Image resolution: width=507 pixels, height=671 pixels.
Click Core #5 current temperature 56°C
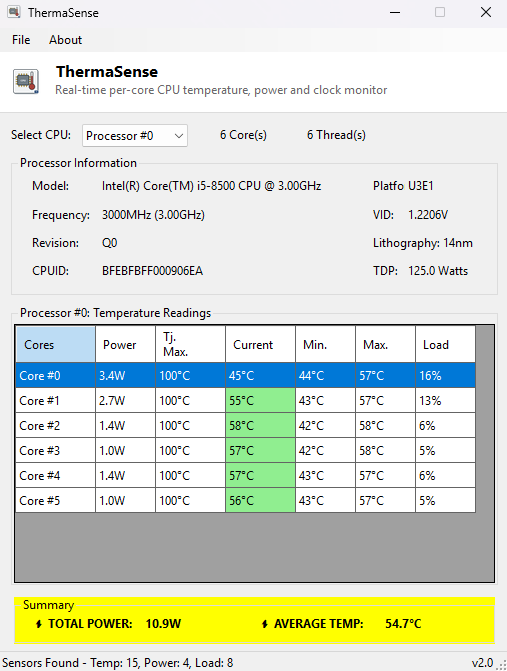[x=261, y=501]
